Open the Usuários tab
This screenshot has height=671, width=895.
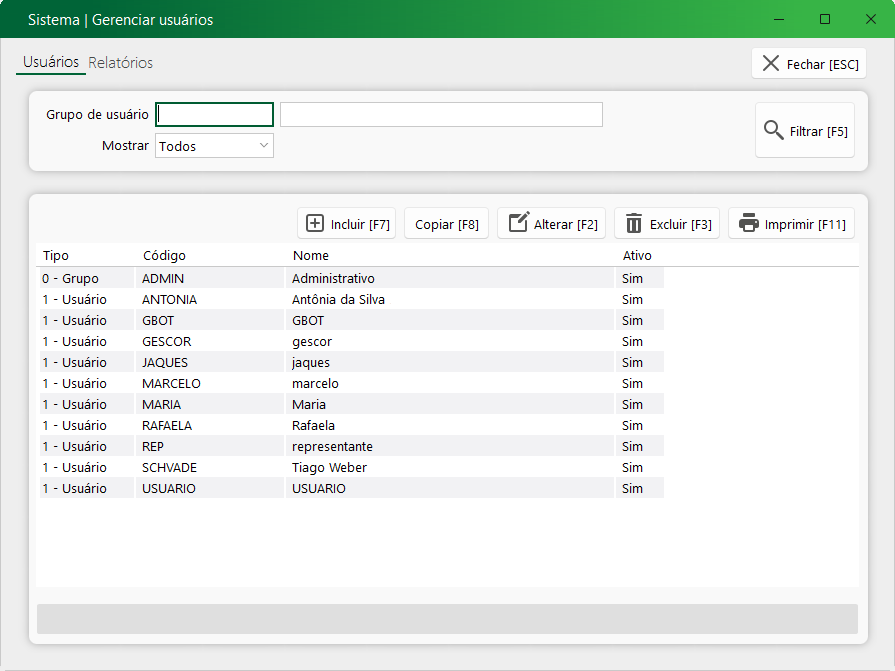[x=50, y=62]
